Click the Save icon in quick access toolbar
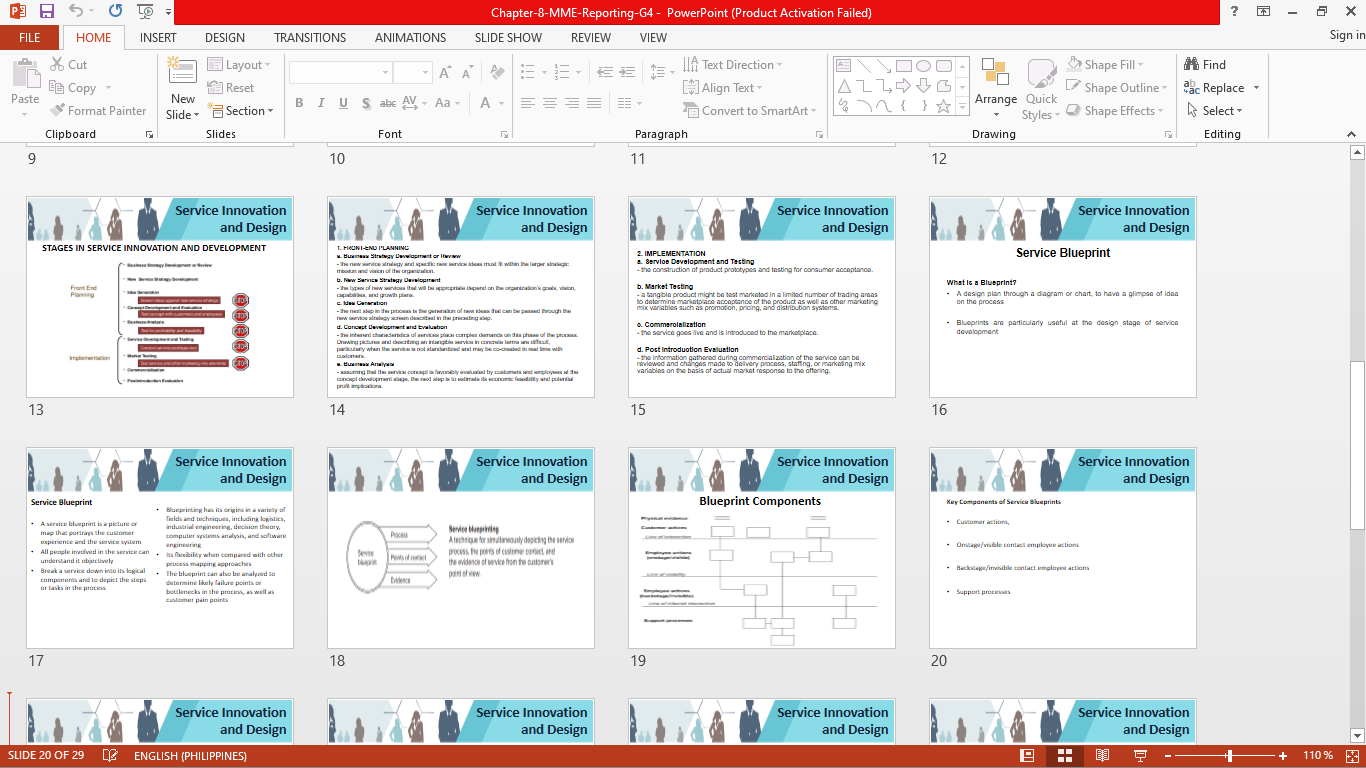This screenshot has width=1366, height=768. coord(46,12)
